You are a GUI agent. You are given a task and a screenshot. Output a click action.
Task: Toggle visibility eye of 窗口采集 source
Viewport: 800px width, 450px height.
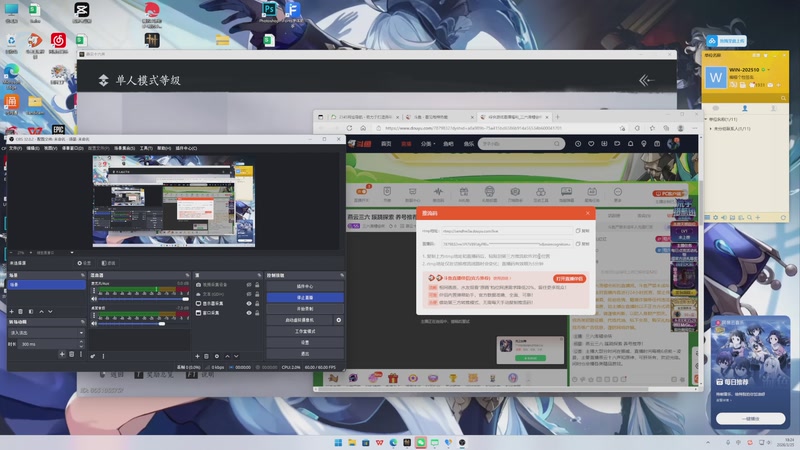(x=249, y=313)
